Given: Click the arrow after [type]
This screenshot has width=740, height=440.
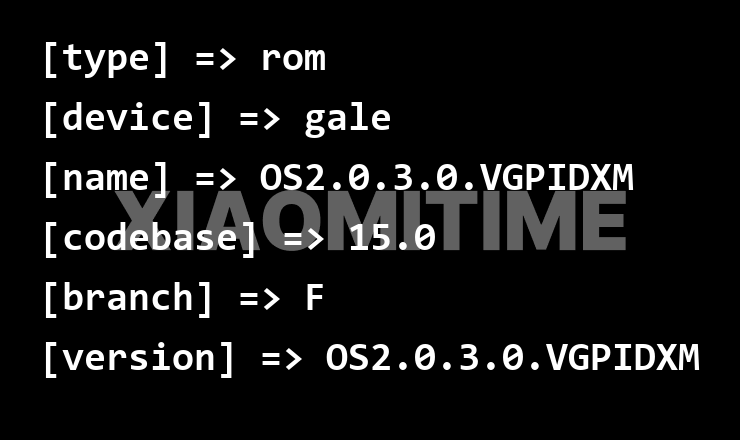Looking at the screenshot, I should click(x=216, y=59).
